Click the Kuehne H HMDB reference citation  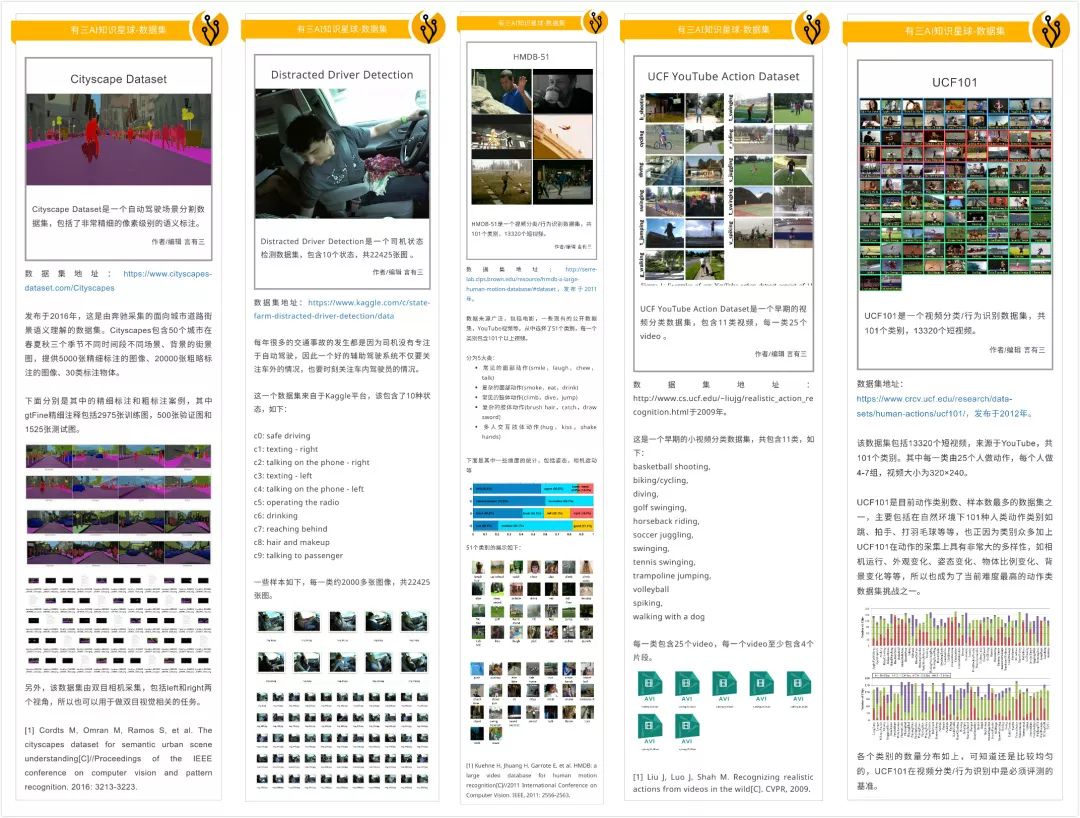pos(532,779)
